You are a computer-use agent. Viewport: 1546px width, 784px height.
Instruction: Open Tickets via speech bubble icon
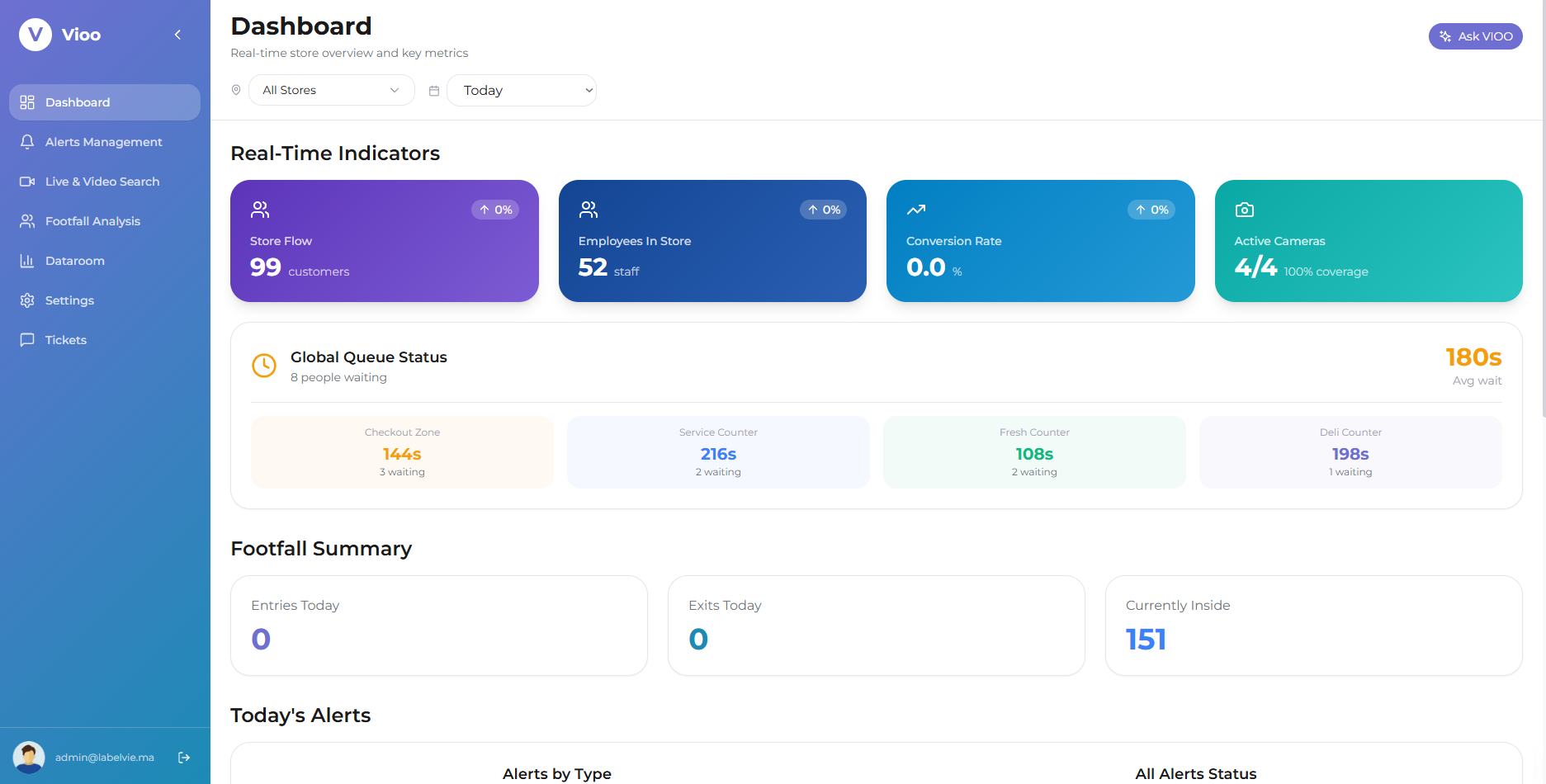pyautogui.click(x=27, y=339)
